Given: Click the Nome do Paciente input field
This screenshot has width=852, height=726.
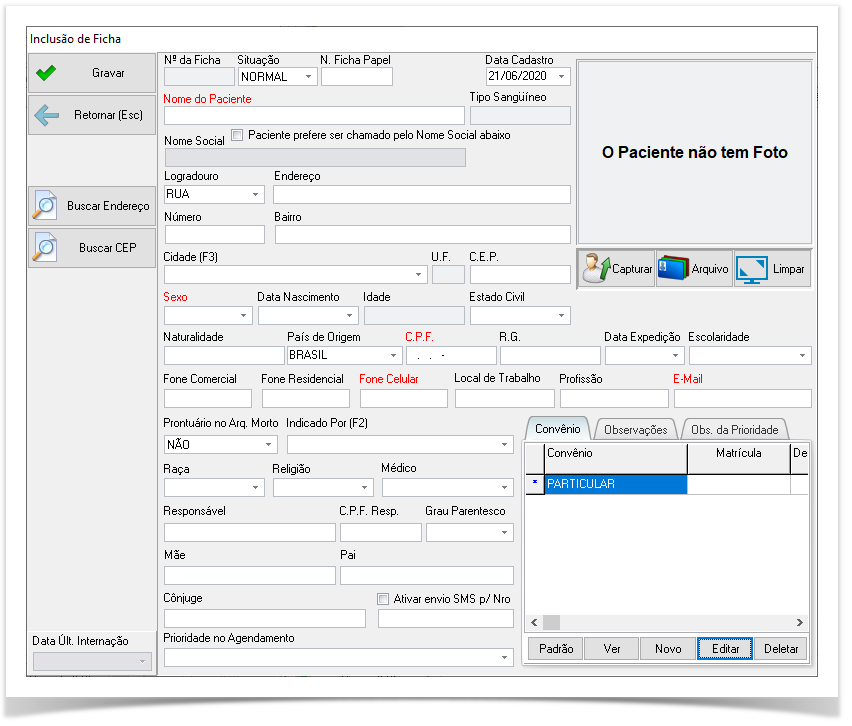Looking at the screenshot, I should click(x=314, y=116).
